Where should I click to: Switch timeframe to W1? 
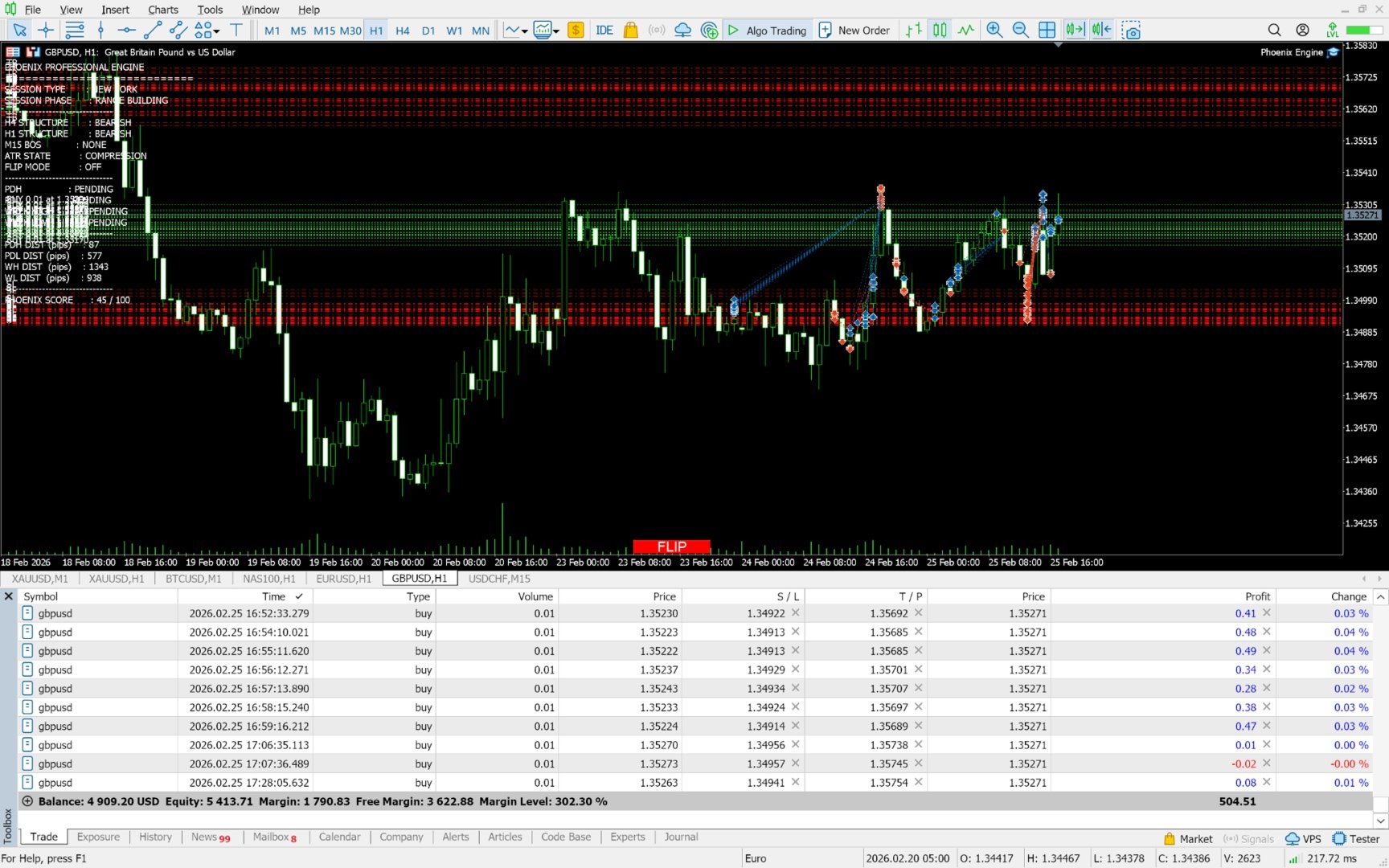454,31
